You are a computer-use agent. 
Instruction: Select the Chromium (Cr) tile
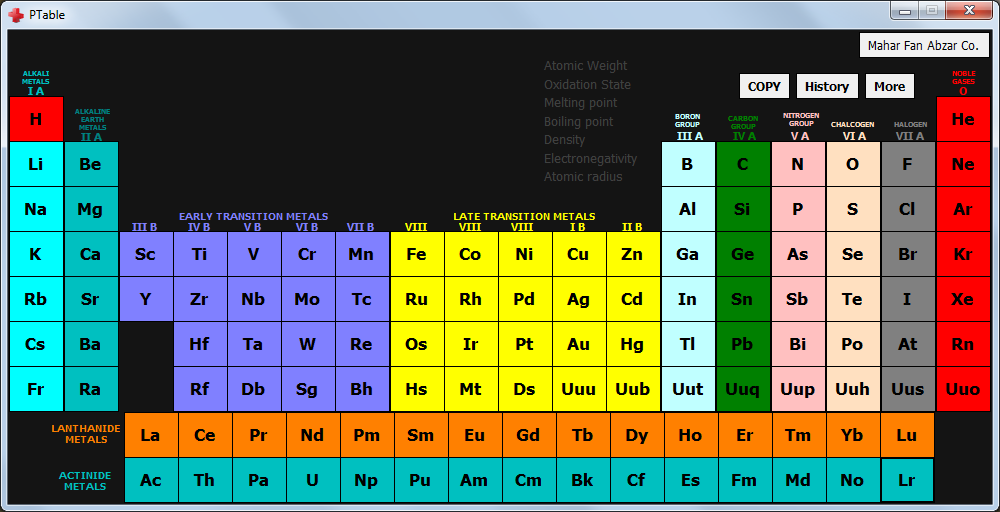point(307,254)
